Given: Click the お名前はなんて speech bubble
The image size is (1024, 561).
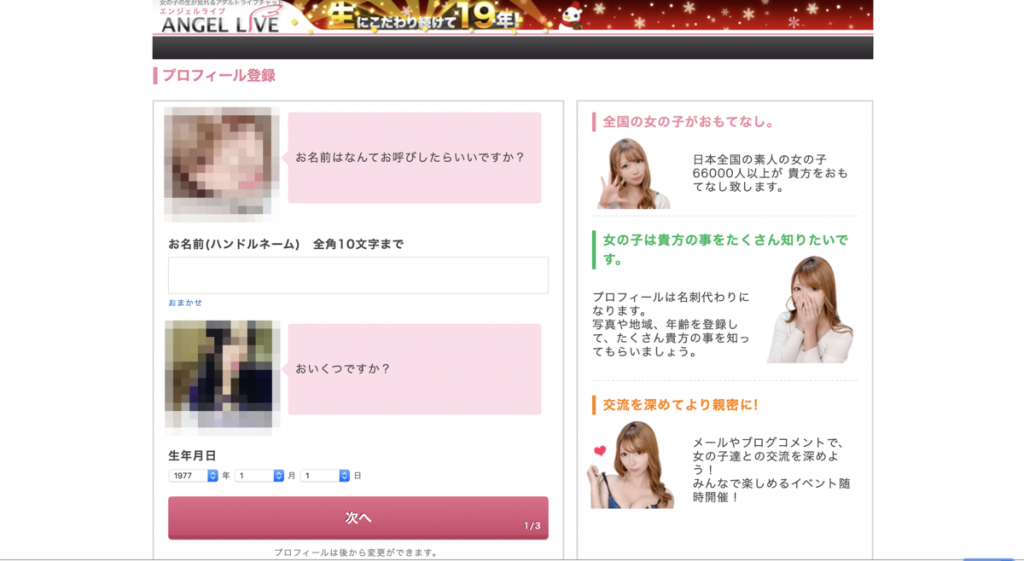Looking at the screenshot, I should pos(414,158).
